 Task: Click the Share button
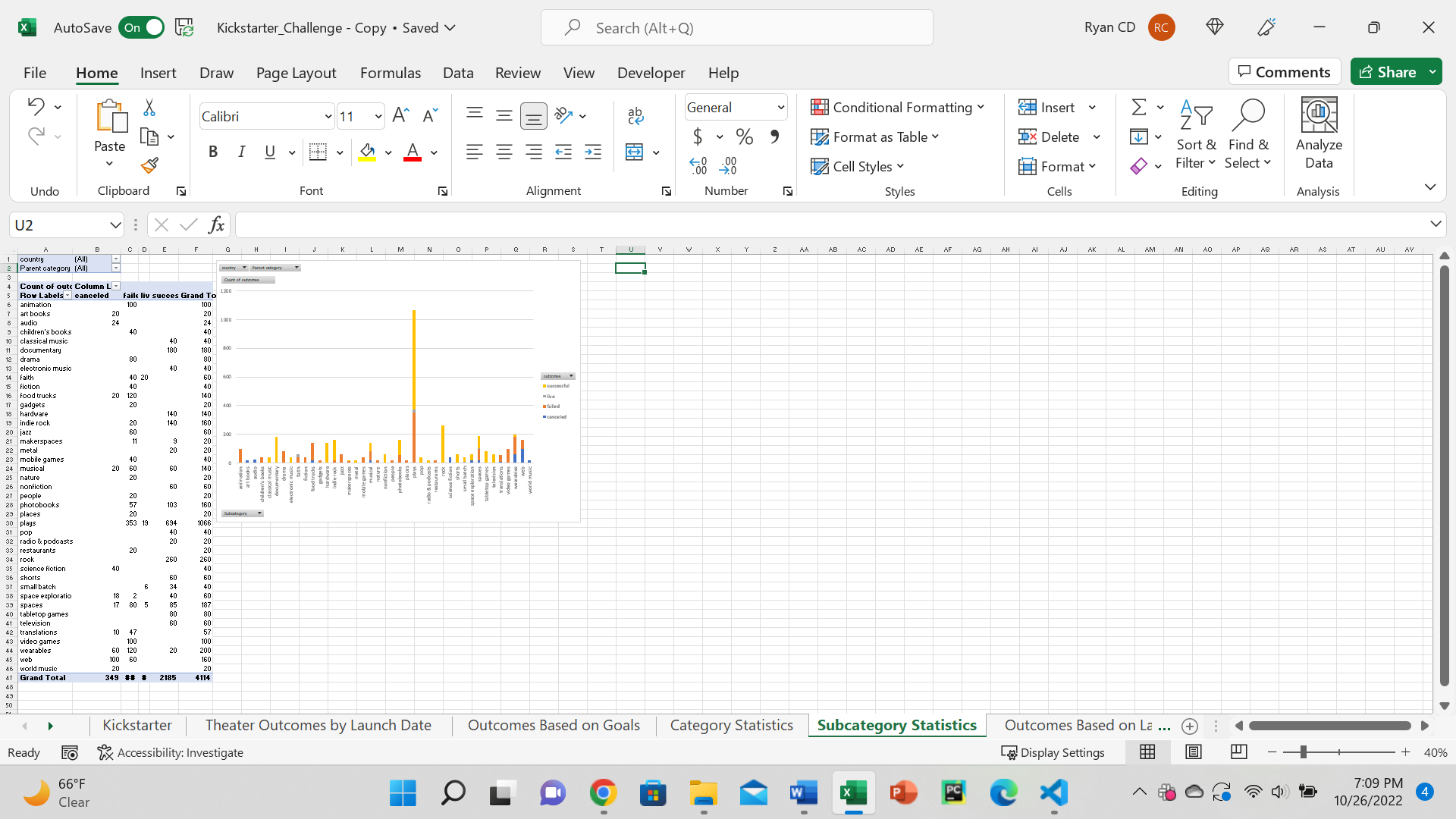pyautogui.click(x=1392, y=71)
